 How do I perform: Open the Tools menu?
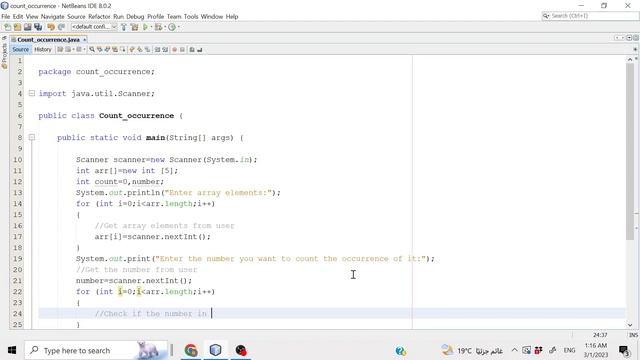[191, 16]
